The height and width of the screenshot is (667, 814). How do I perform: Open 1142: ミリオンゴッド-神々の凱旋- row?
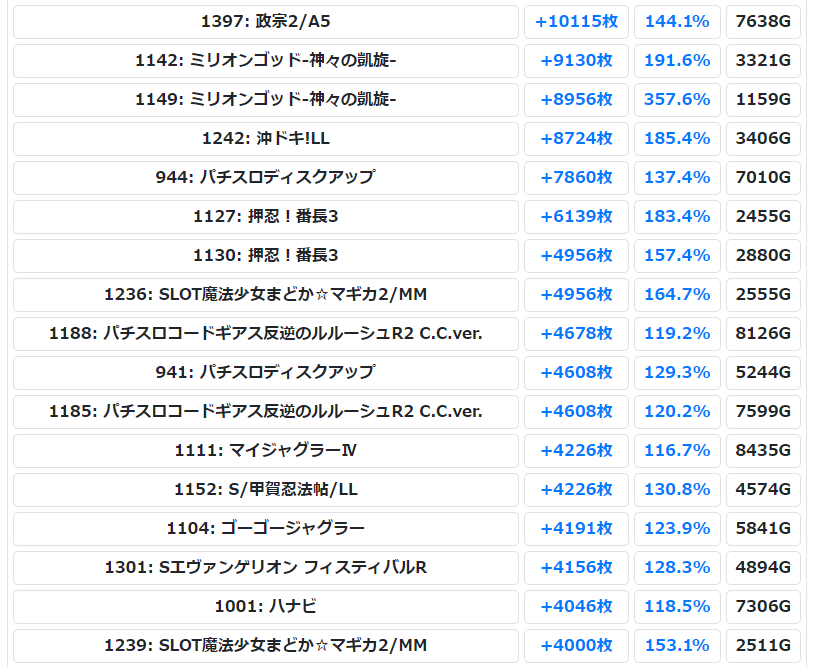click(x=266, y=61)
